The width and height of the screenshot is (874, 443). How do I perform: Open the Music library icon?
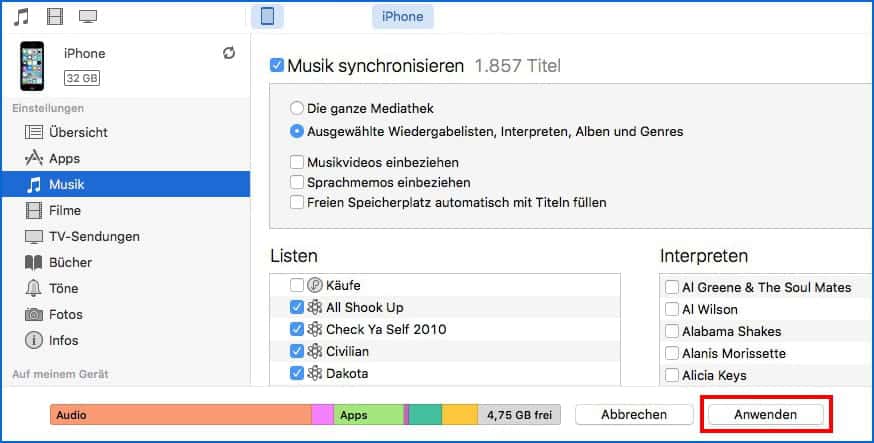(22, 16)
